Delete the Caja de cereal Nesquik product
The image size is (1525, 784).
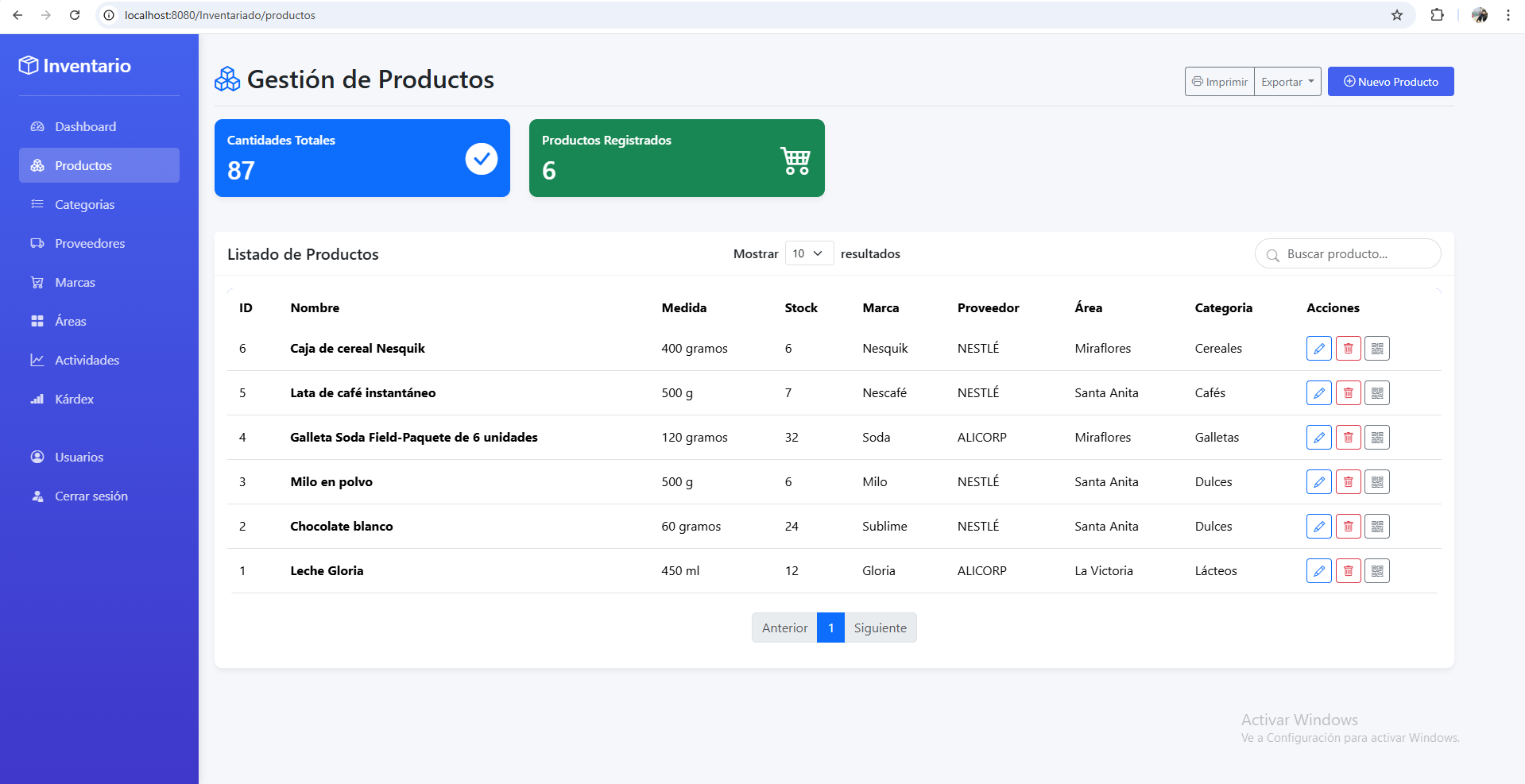tap(1348, 349)
